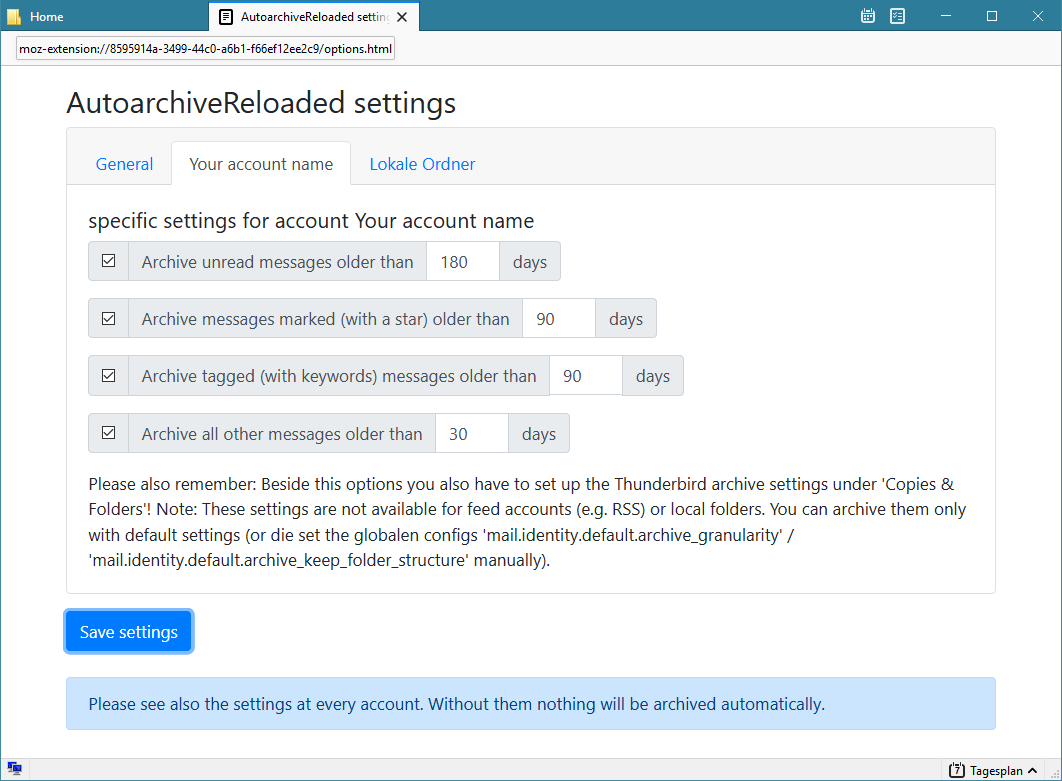Open the calendar icon in title bar
Screen dimensions: 1062x781
(x=868, y=16)
